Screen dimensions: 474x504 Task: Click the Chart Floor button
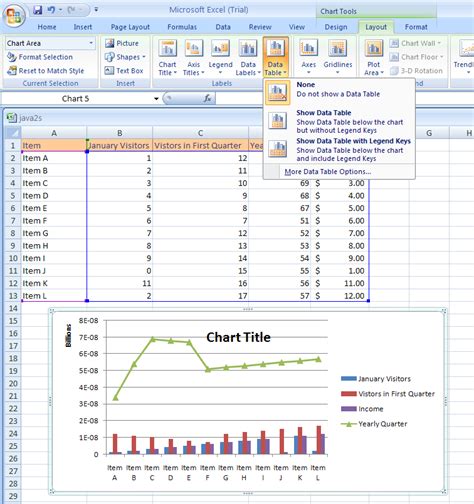417,57
